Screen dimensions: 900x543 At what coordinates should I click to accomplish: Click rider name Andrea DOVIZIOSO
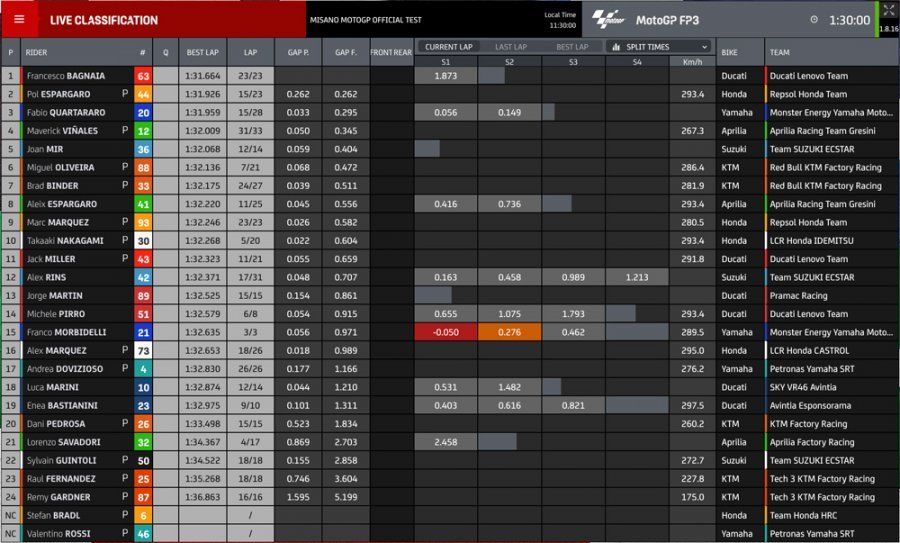[x=64, y=369]
